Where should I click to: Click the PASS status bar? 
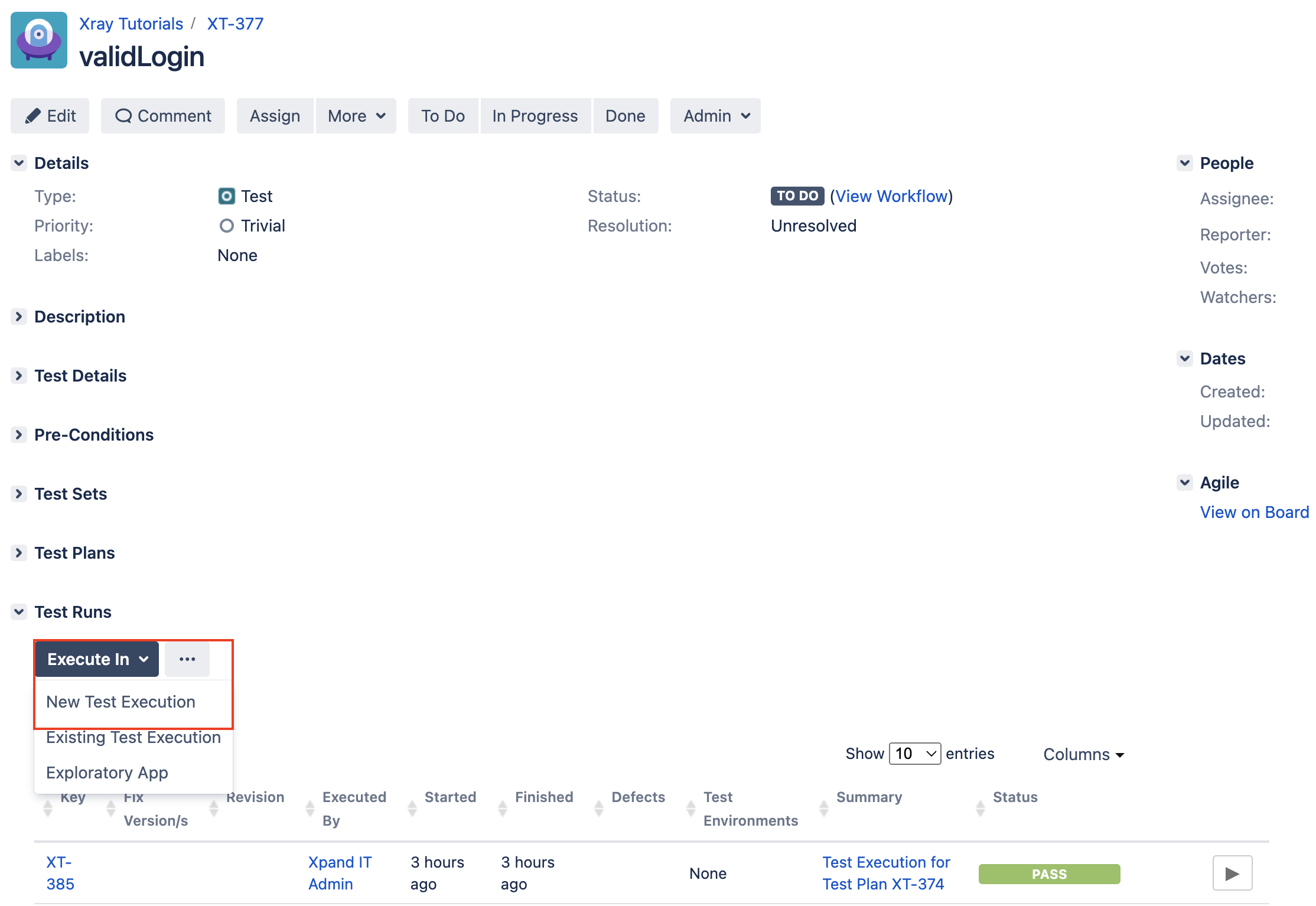click(1049, 874)
